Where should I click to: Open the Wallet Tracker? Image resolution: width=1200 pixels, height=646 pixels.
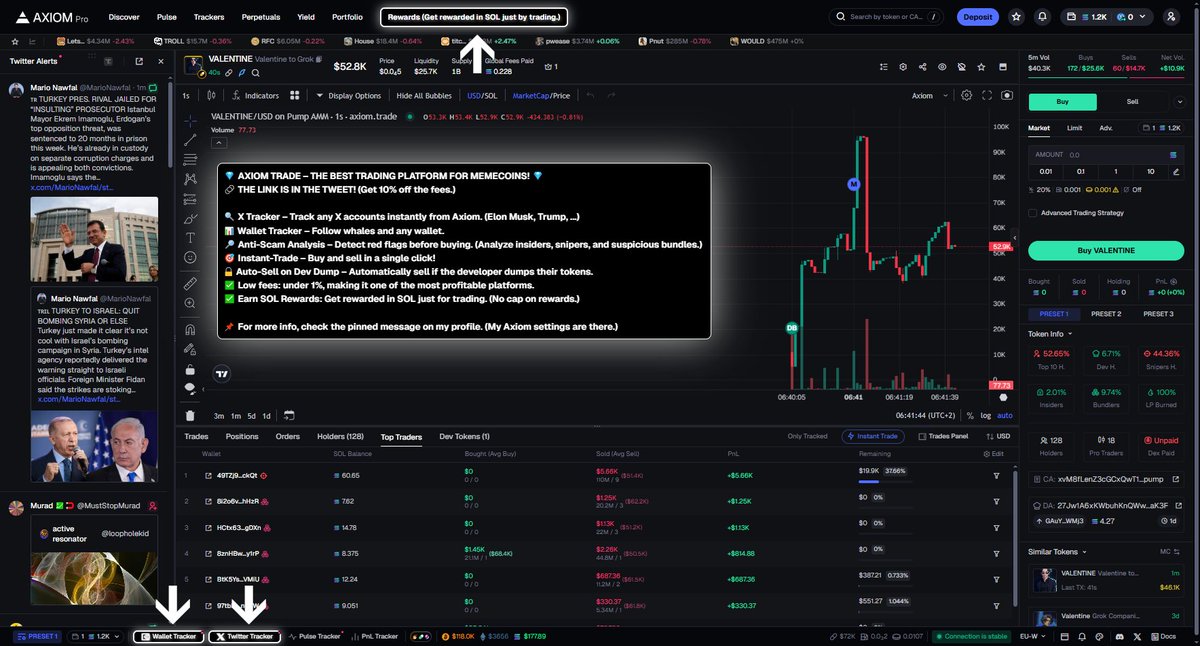tap(168, 636)
